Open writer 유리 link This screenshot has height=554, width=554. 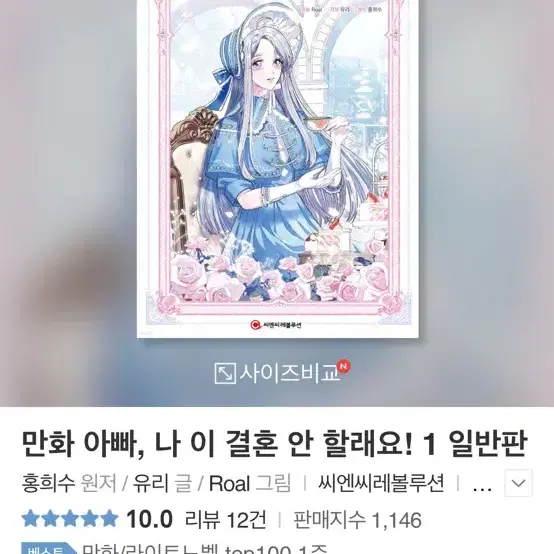pos(150,483)
